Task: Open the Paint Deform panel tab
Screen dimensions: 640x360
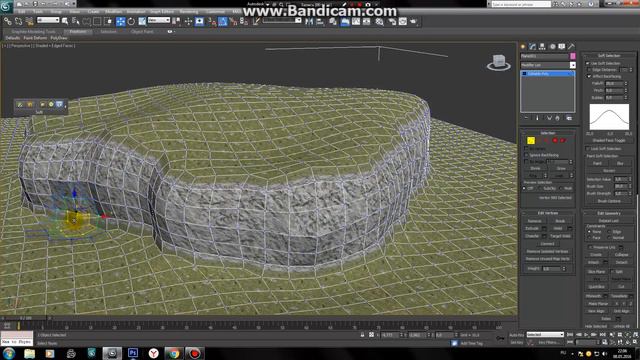Action: [35, 38]
